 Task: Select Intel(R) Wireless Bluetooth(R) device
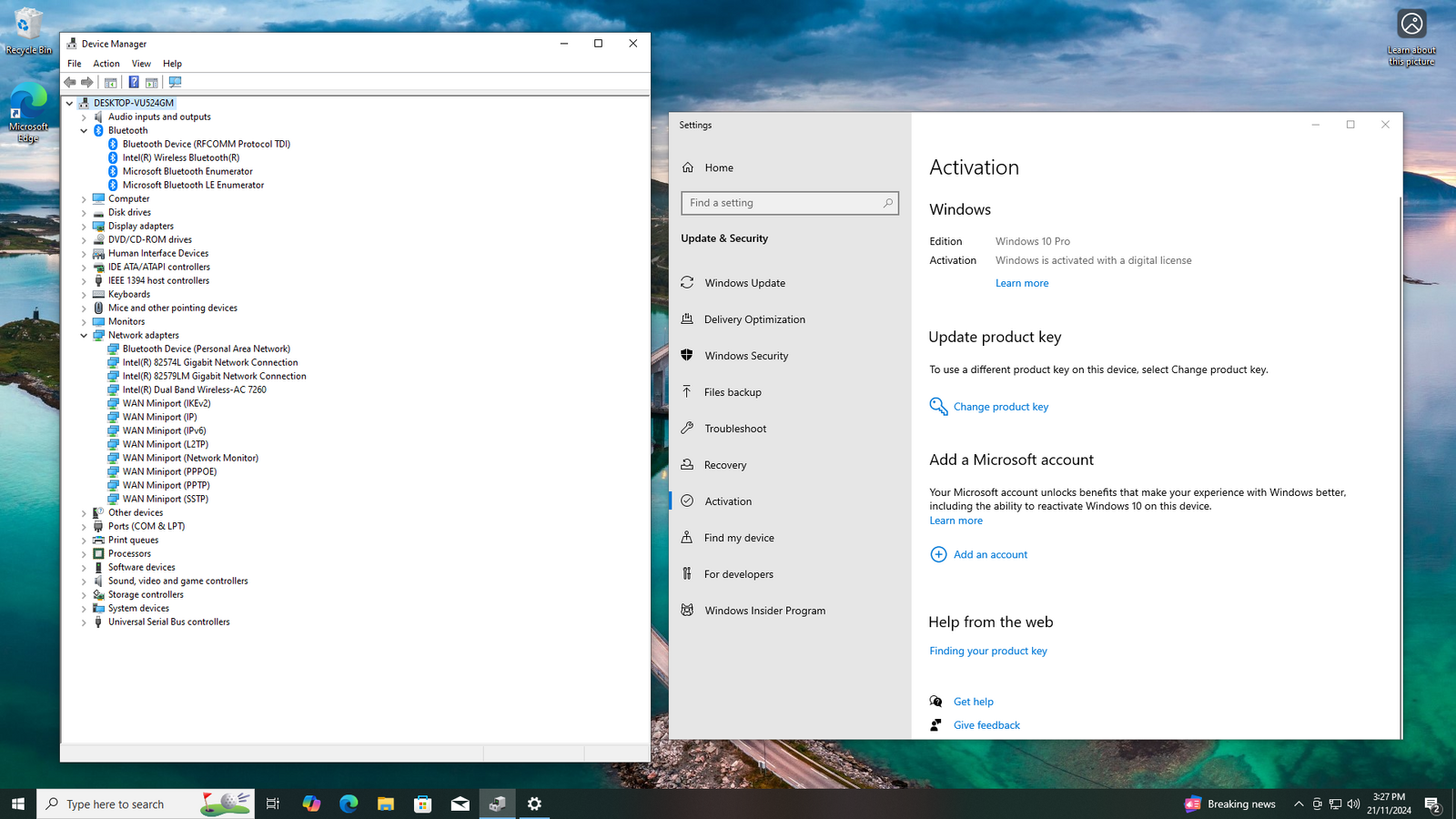[x=181, y=157]
